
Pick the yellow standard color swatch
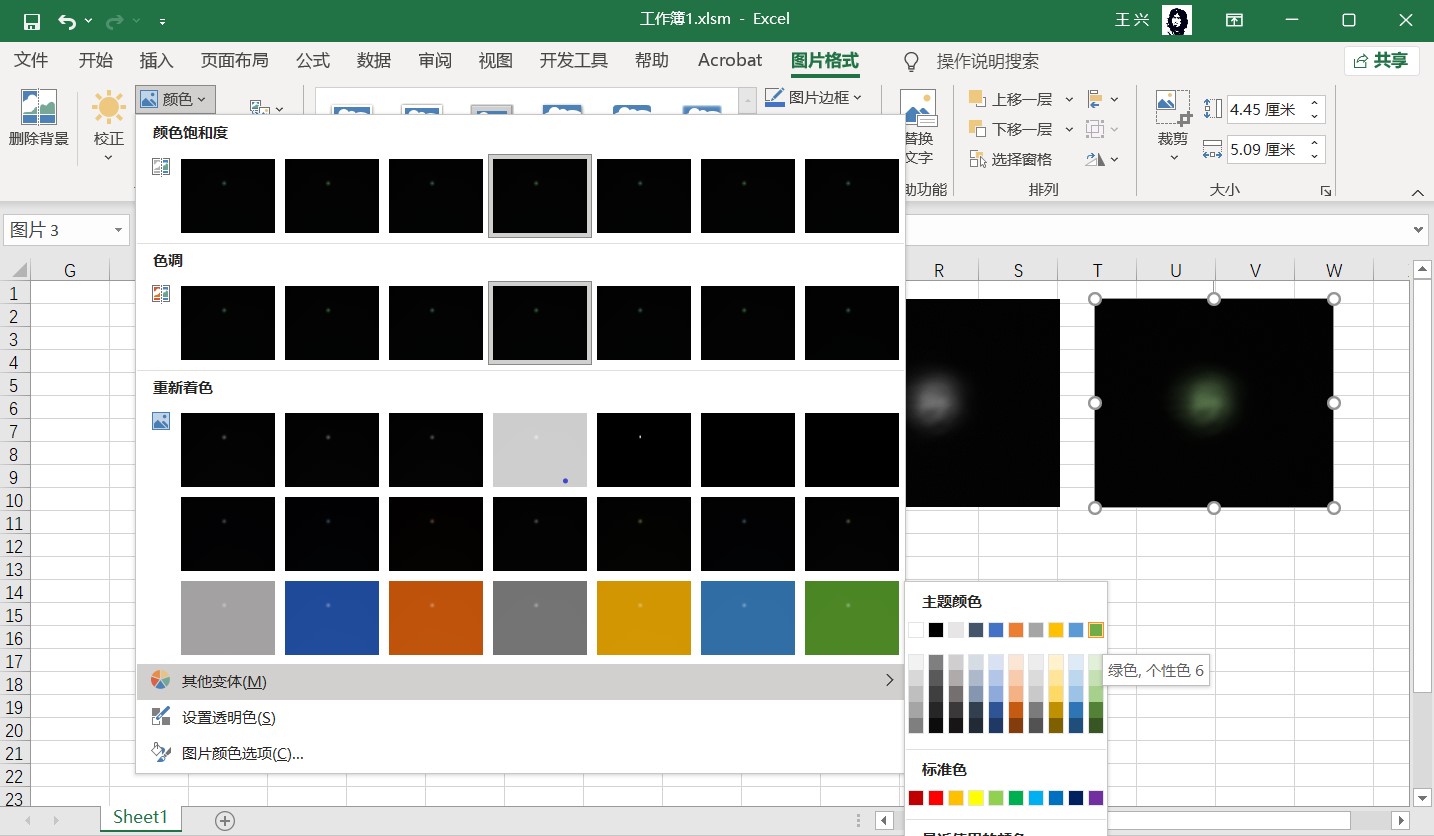[976, 798]
